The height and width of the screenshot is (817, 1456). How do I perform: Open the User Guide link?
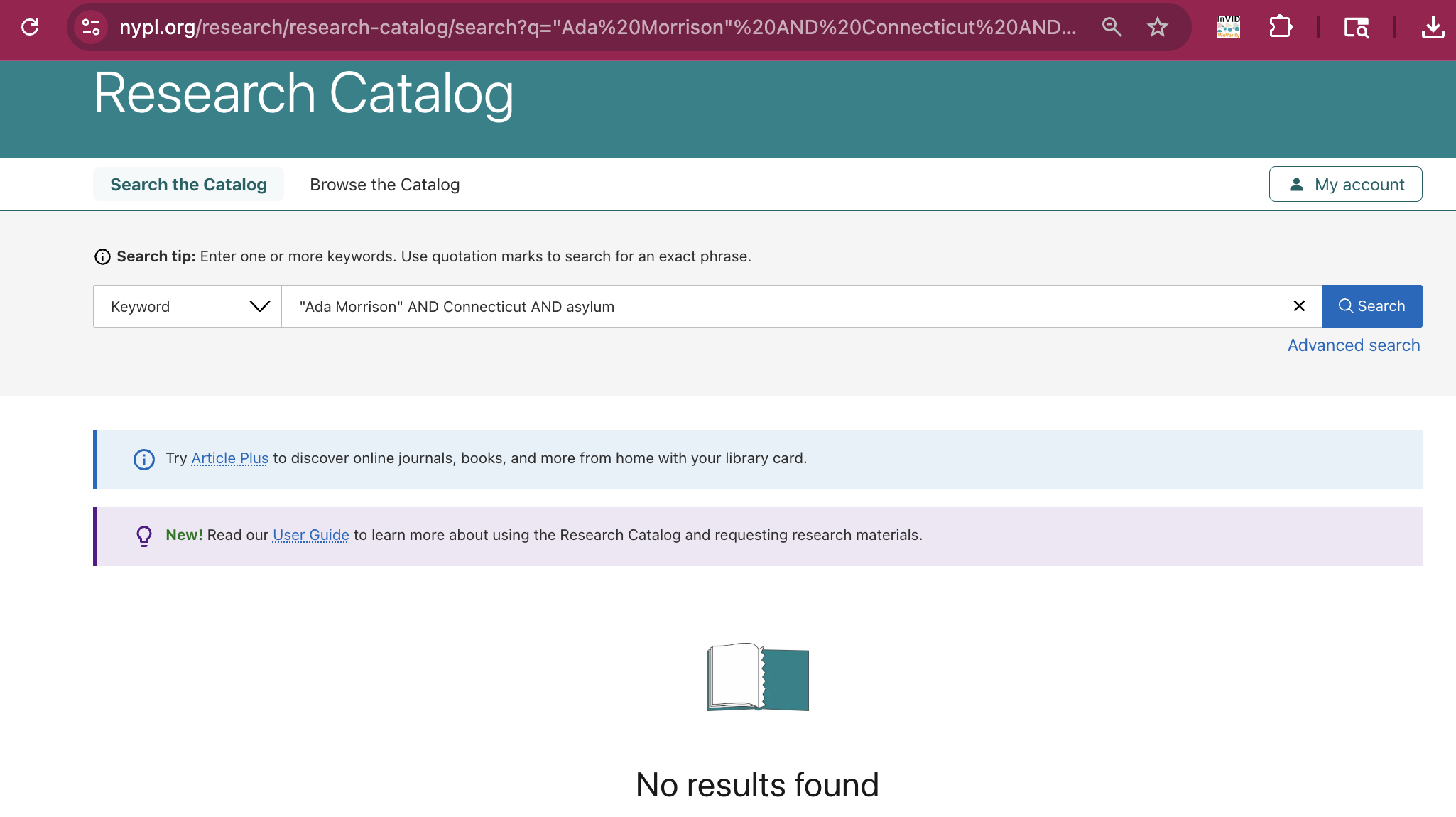tap(310, 535)
